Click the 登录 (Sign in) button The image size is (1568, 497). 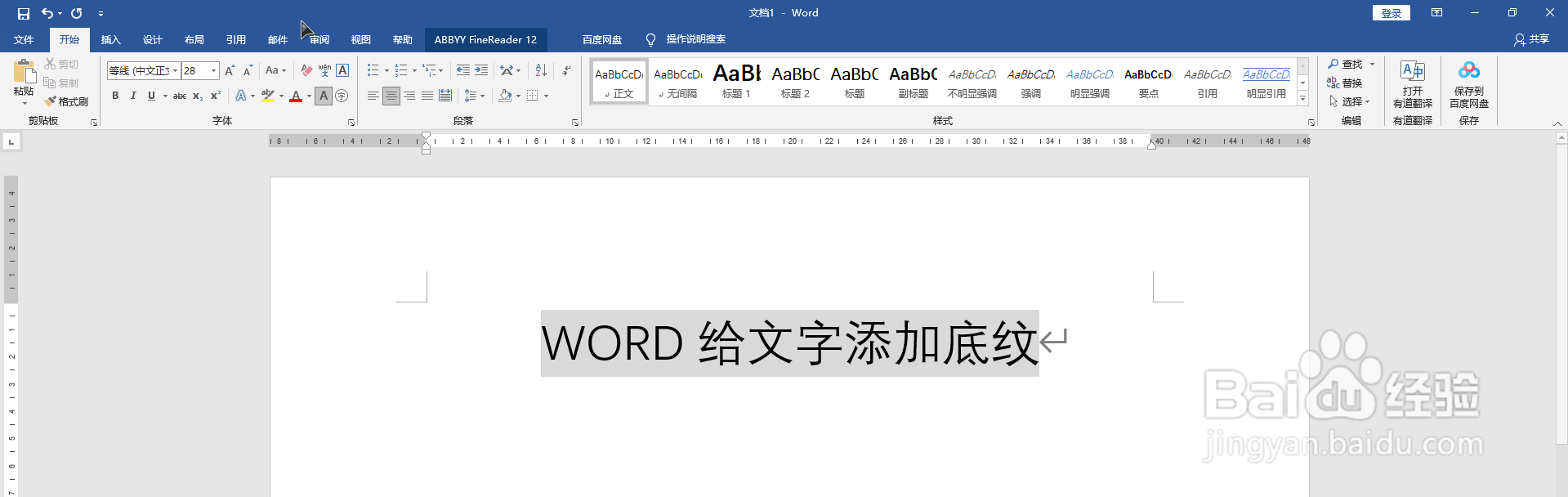coord(1392,13)
